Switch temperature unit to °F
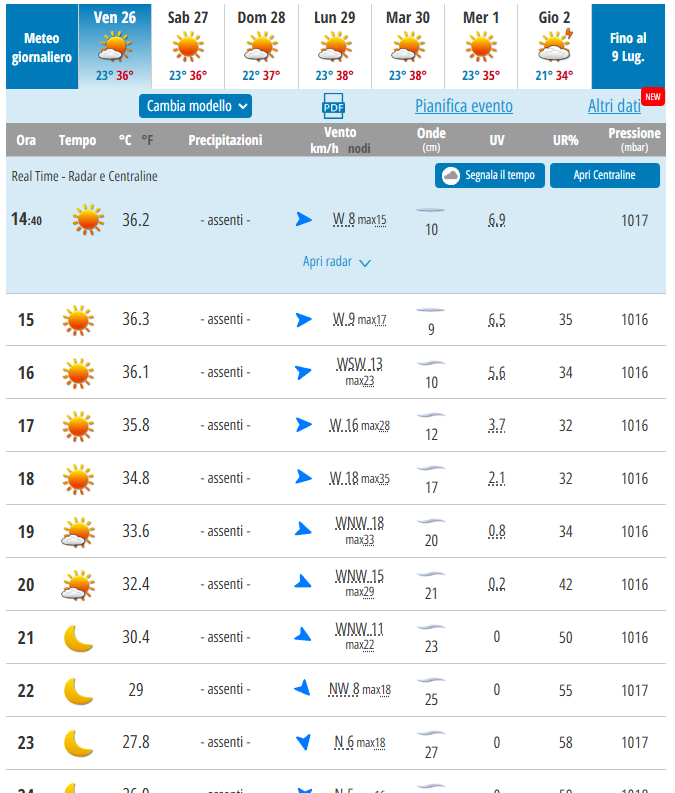 [x=147, y=140]
